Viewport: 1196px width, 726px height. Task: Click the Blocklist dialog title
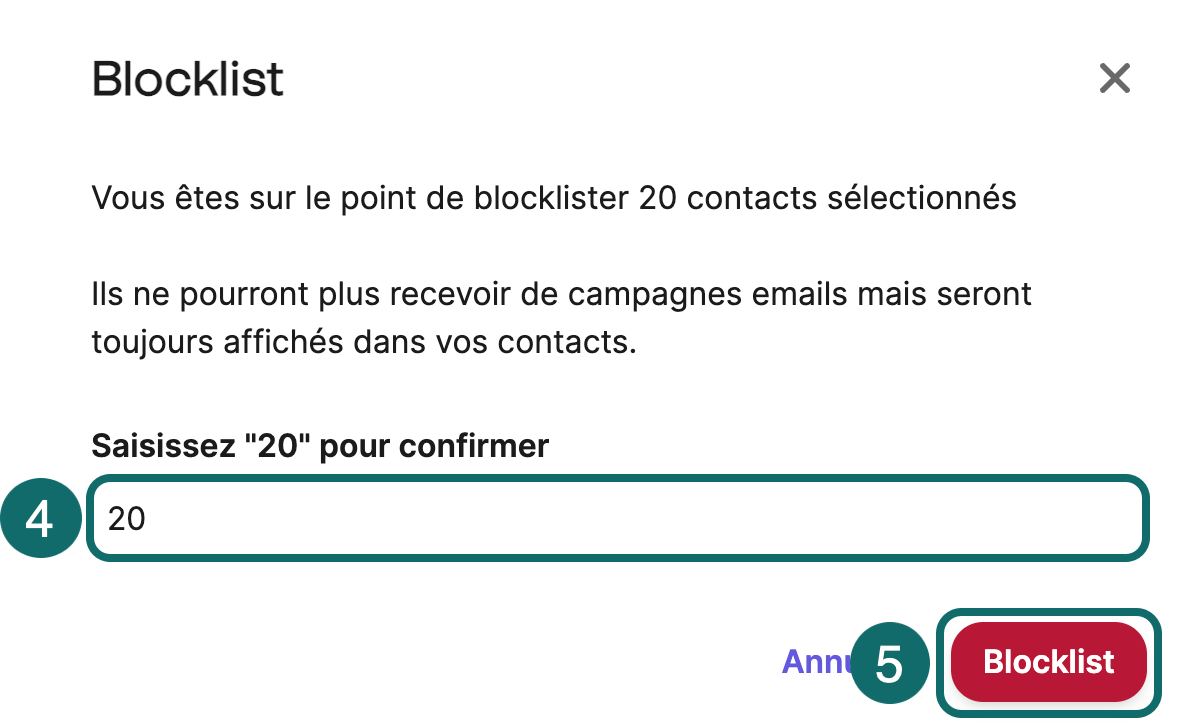point(187,79)
